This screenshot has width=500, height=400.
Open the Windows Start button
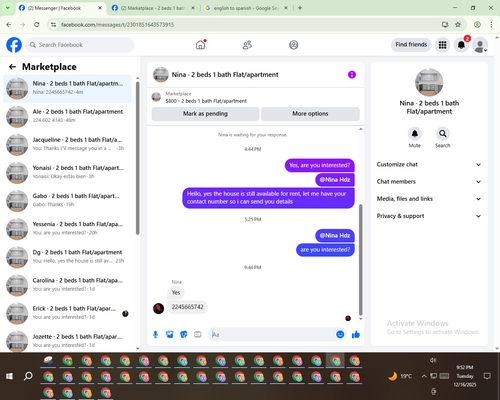click(x=9, y=376)
